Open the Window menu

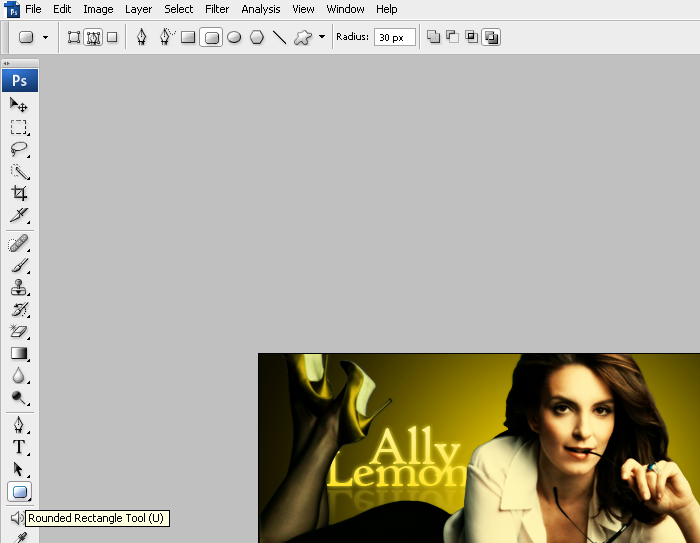(x=345, y=9)
